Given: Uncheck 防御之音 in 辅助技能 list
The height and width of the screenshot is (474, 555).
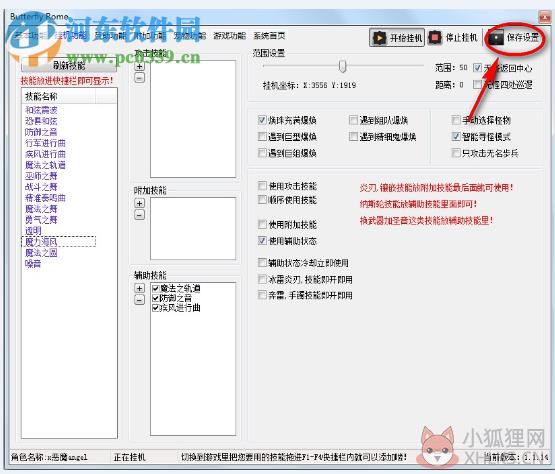Looking at the screenshot, I should (x=155, y=298).
